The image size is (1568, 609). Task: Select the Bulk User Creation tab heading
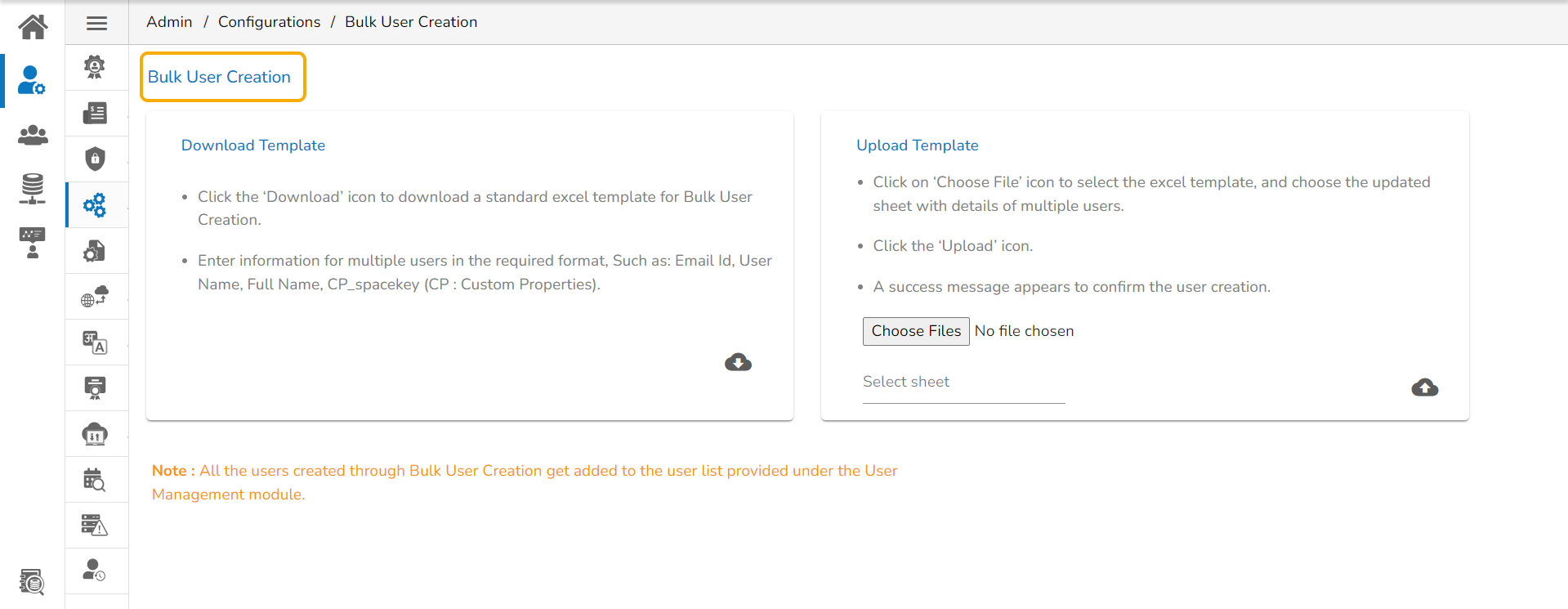[219, 77]
